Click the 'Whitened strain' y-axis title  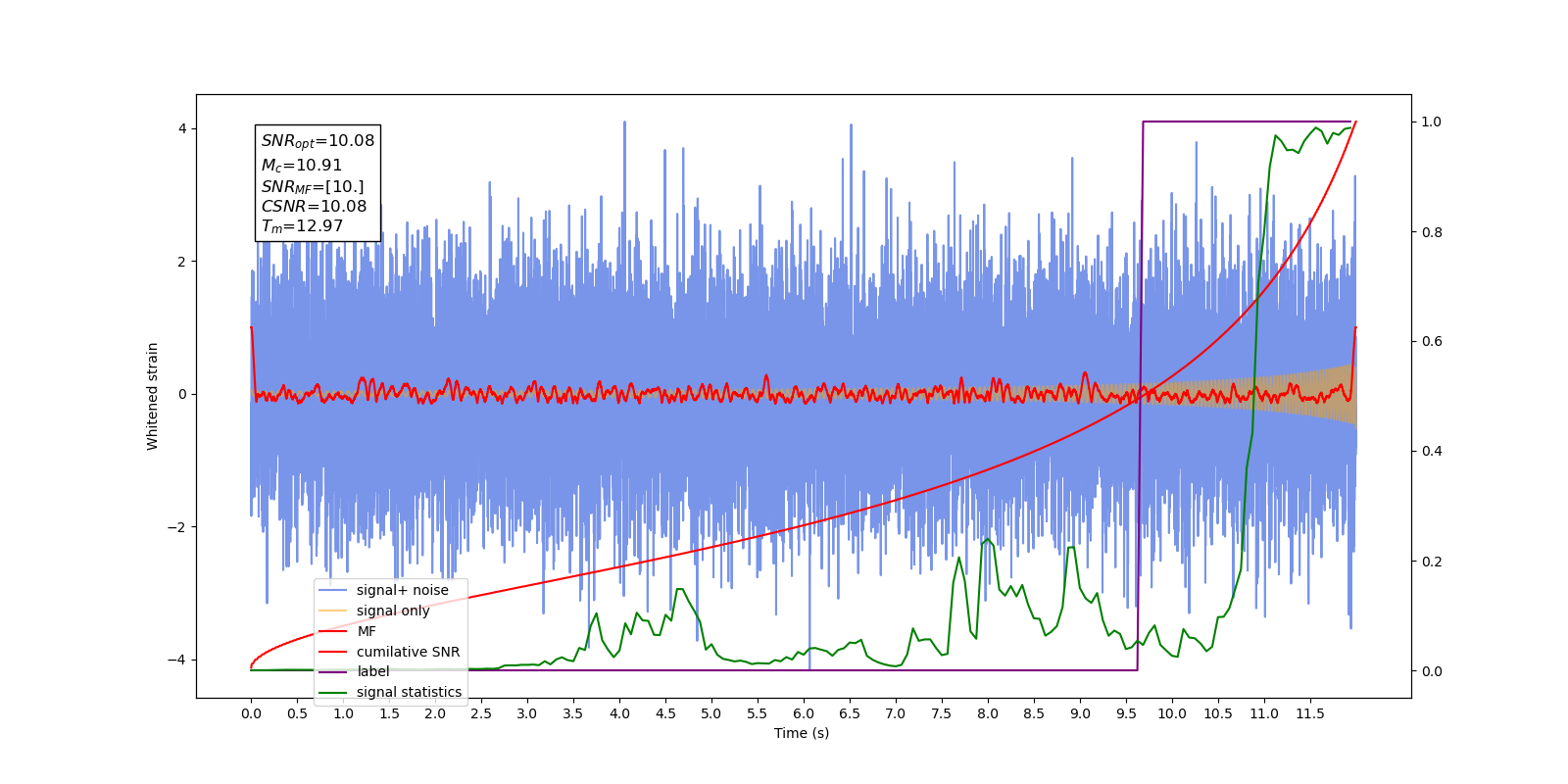(x=152, y=396)
